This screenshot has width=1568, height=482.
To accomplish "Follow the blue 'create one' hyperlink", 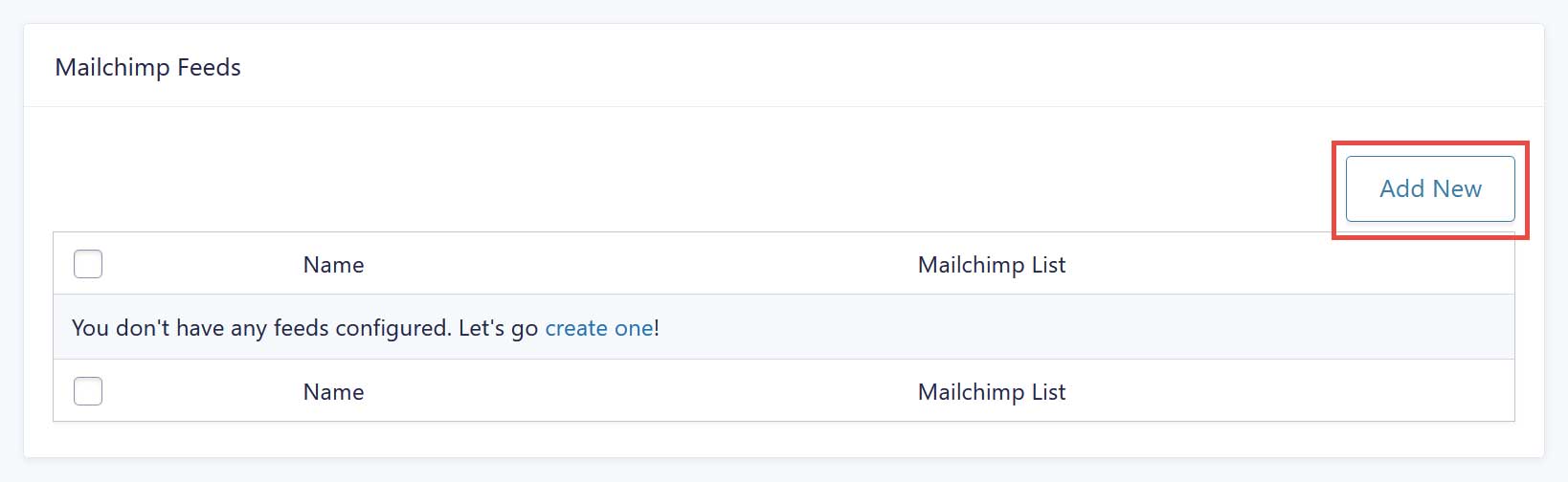I will tap(599, 328).
